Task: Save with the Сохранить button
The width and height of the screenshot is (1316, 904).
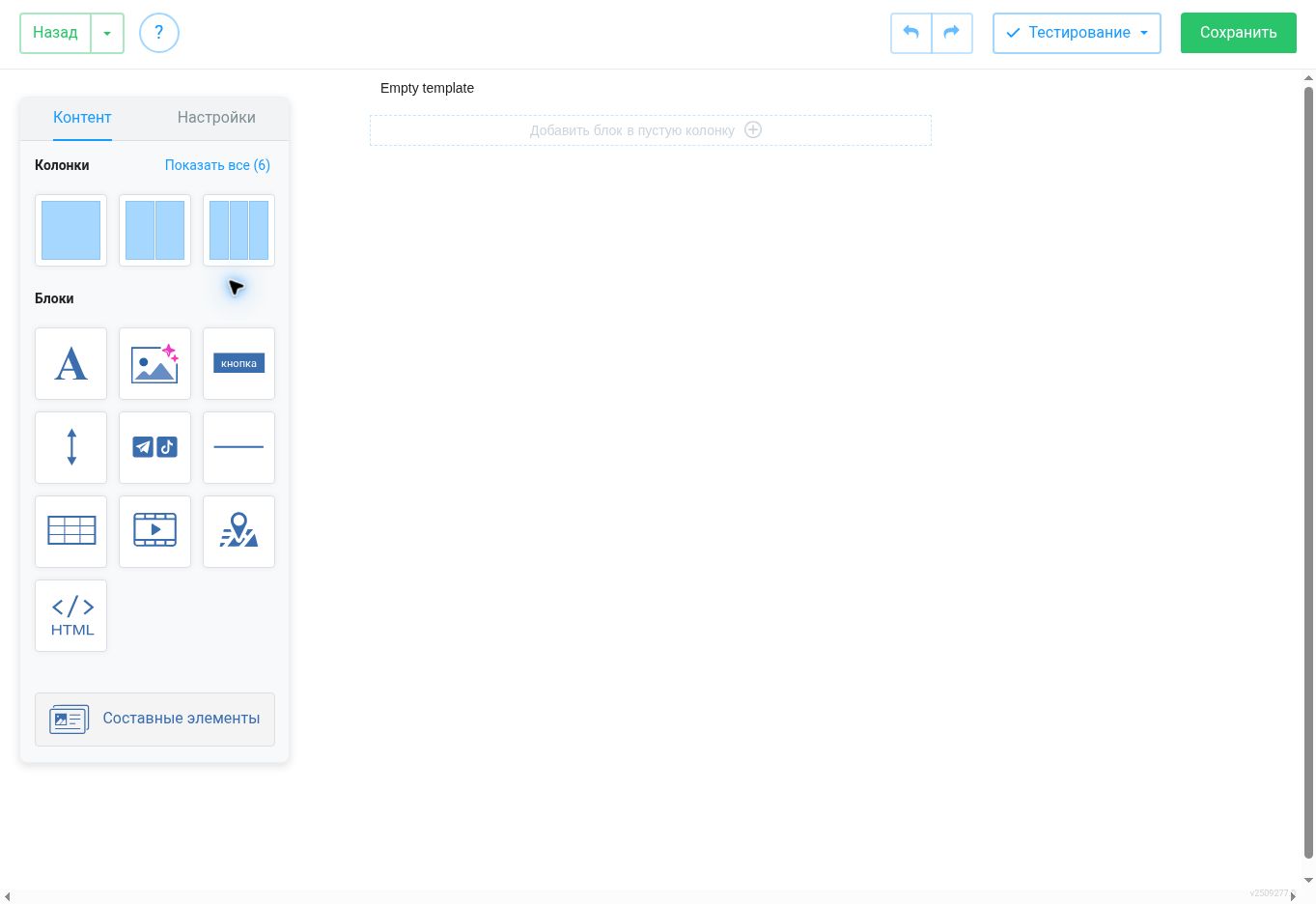Action: [x=1239, y=33]
